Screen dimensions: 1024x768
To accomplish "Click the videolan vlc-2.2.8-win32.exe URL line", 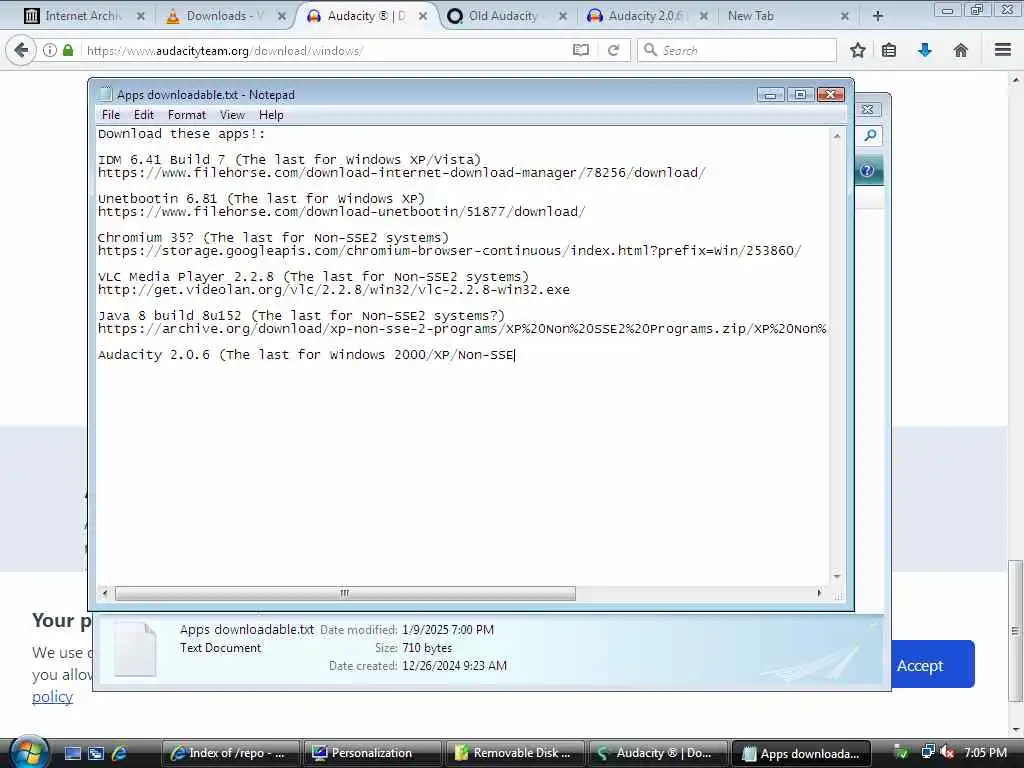I will click(x=334, y=289).
